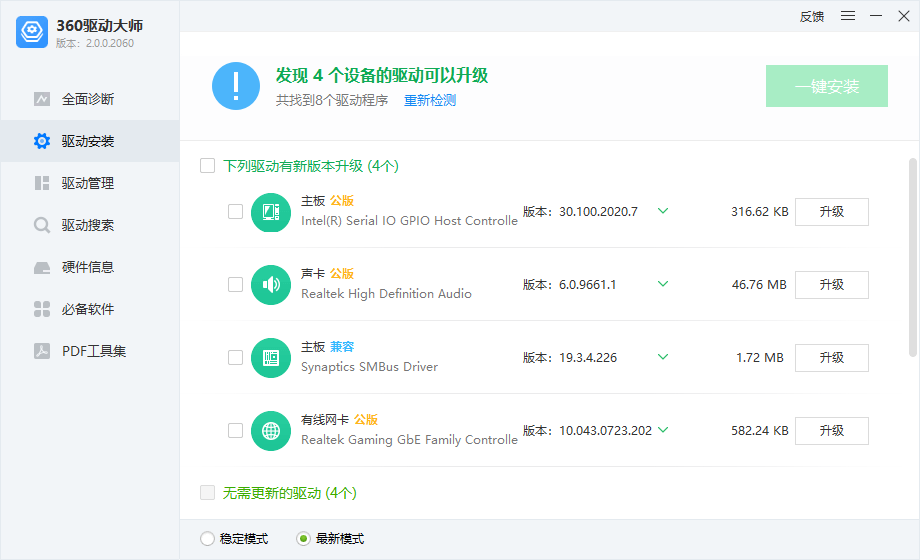Upgrade the Synaptics SMBus Driver

(831, 357)
